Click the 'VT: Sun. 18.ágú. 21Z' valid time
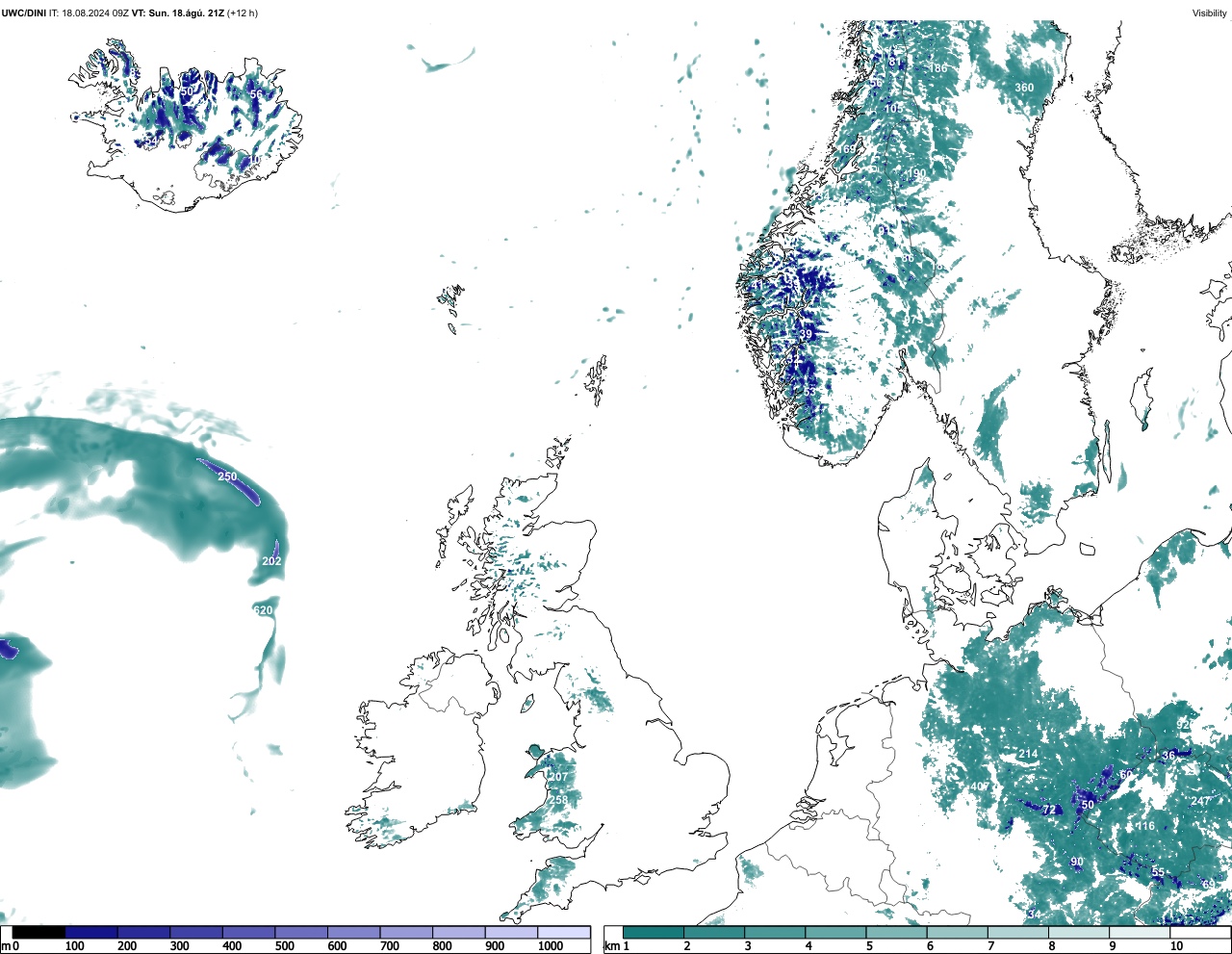Viewport: 1232px width, 954px height. tap(177, 13)
